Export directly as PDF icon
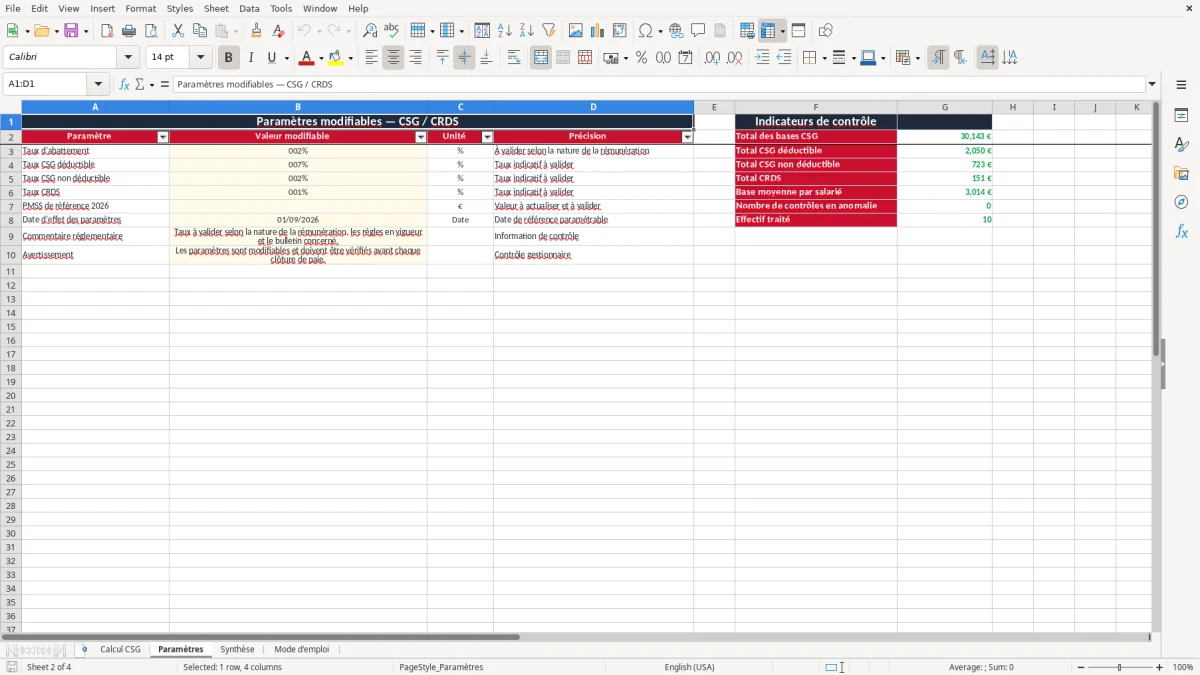1200x675 pixels. [x=107, y=31]
